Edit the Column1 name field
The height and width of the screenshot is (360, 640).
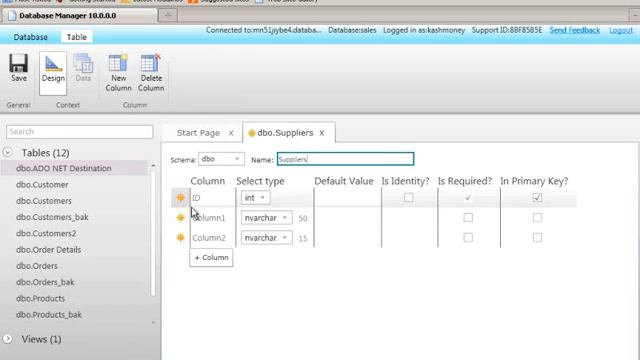click(212, 218)
